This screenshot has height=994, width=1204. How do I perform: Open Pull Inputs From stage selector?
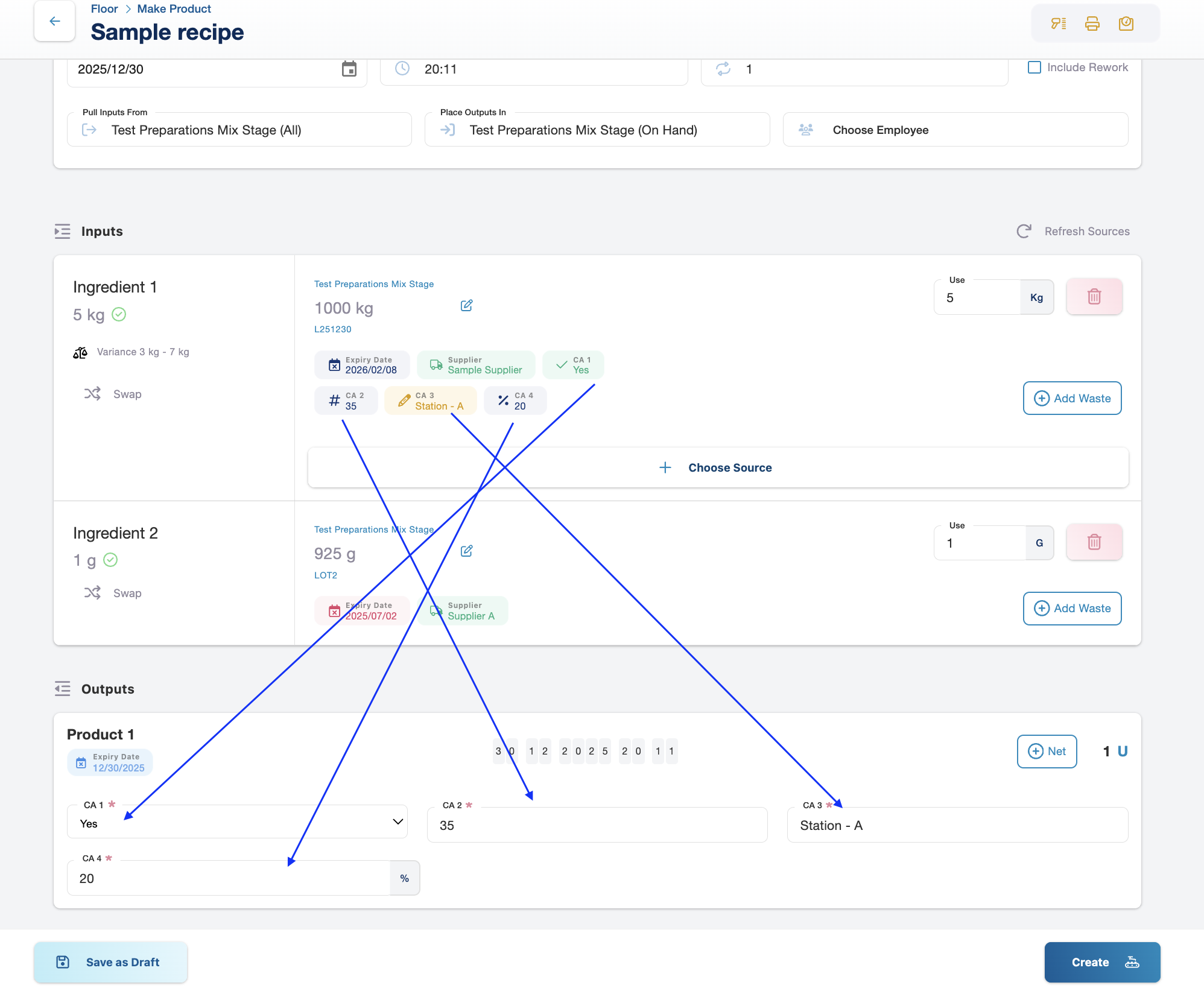pyautogui.click(x=239, y=130)
